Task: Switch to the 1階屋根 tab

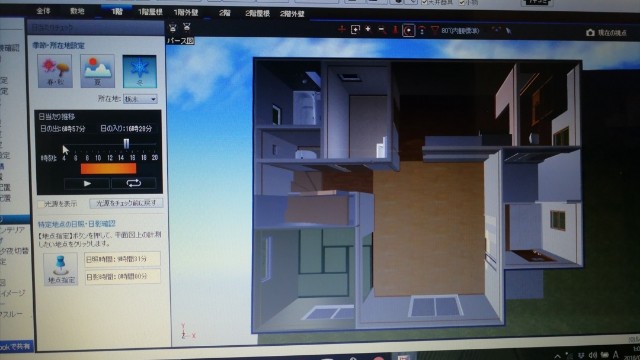Action: click(150, 12)
